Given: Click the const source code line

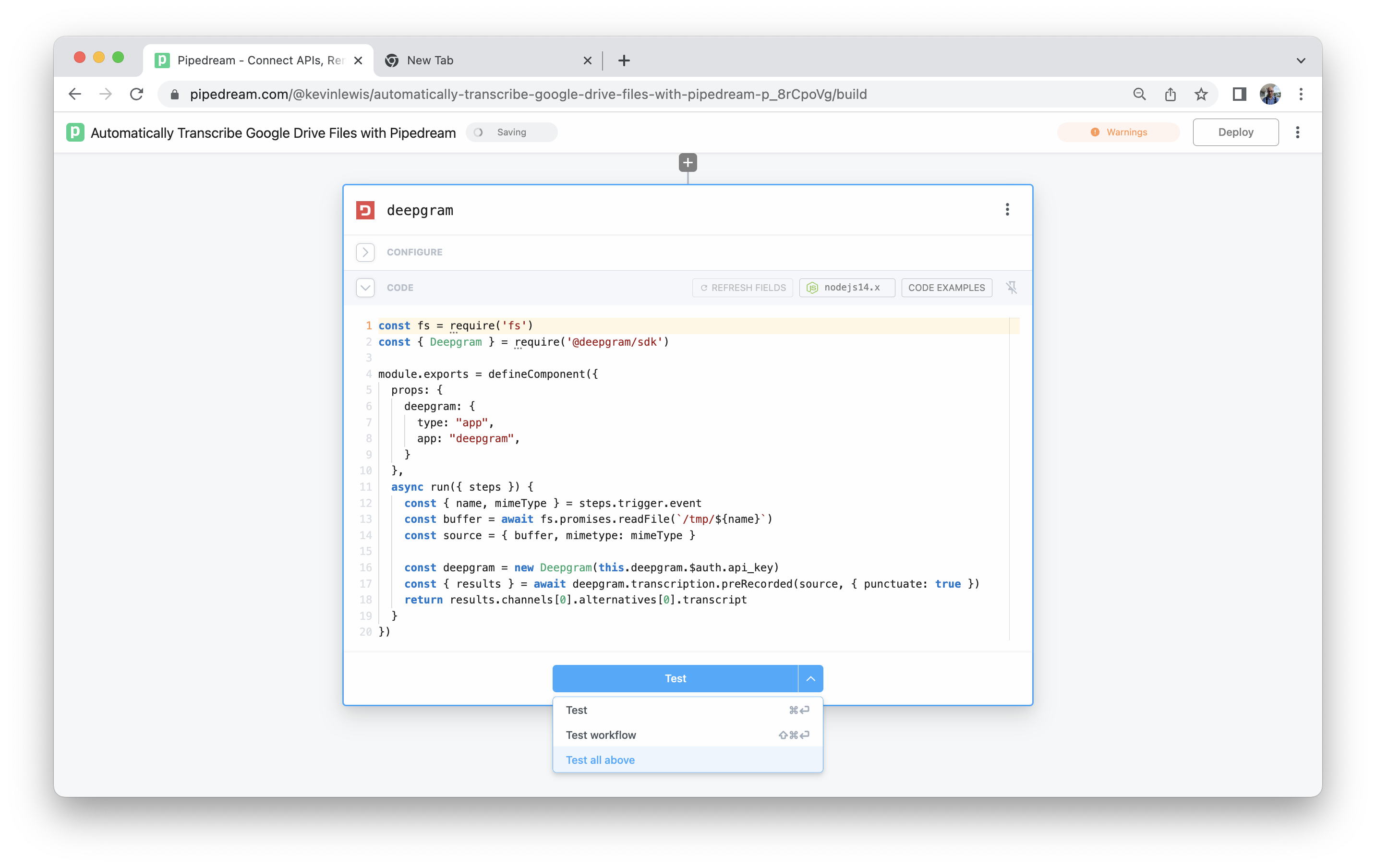Looking at the screenshot, I should click(x=549, y=535).
